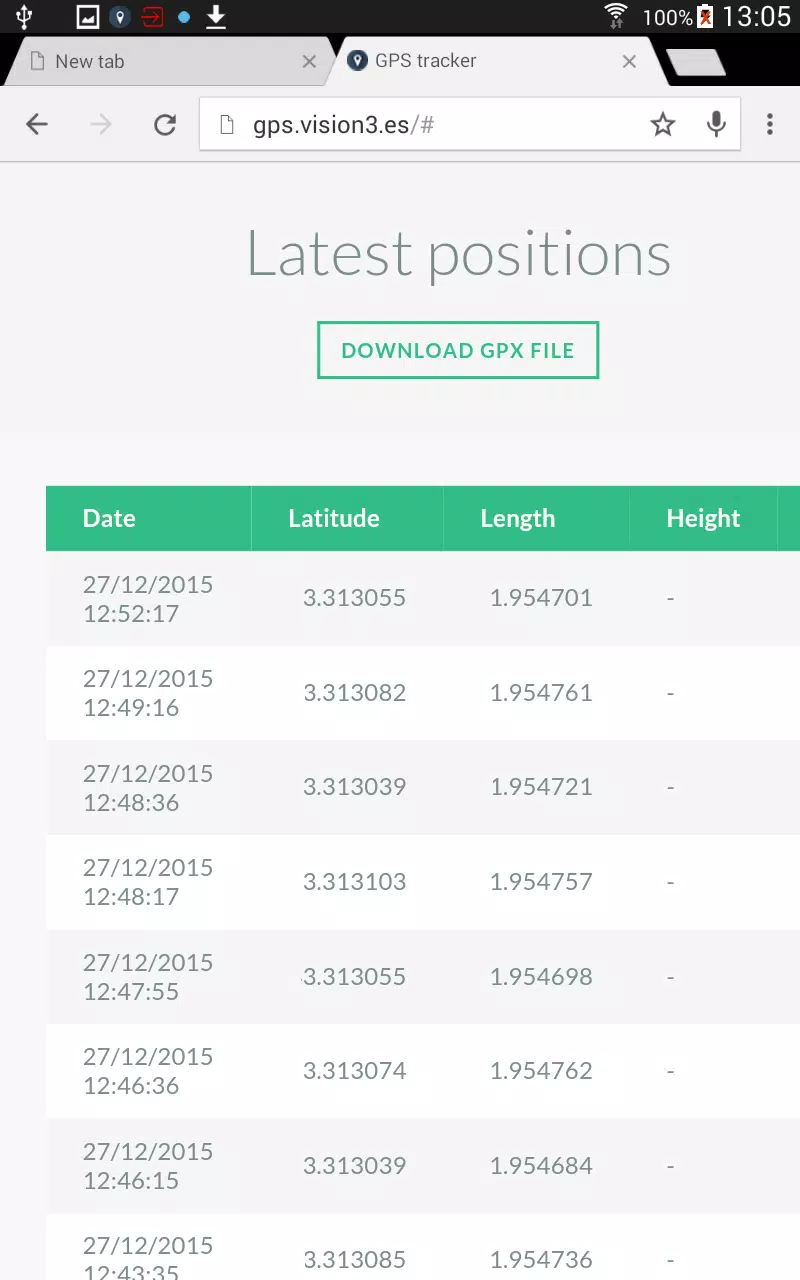Image resolution: width=800 pixels, height=1280 pixels.
Task: Click the Download GPX File button
Action: (458, 350)
